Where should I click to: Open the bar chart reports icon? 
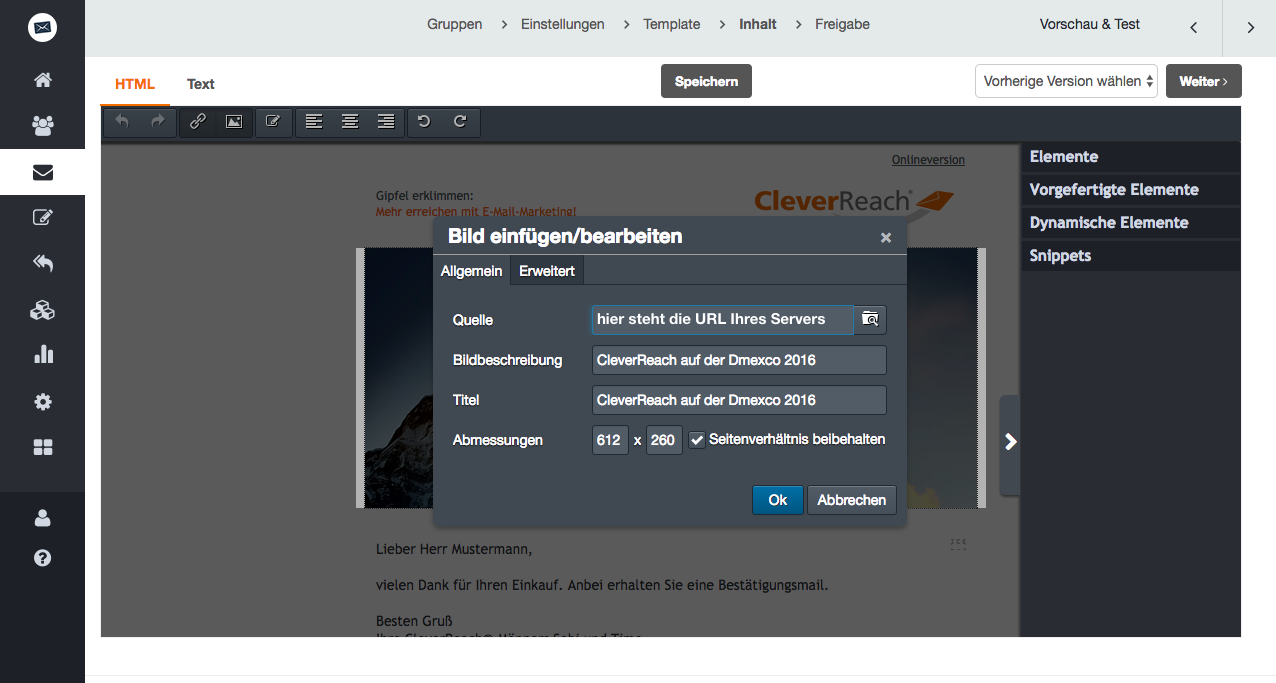point(42,354)
